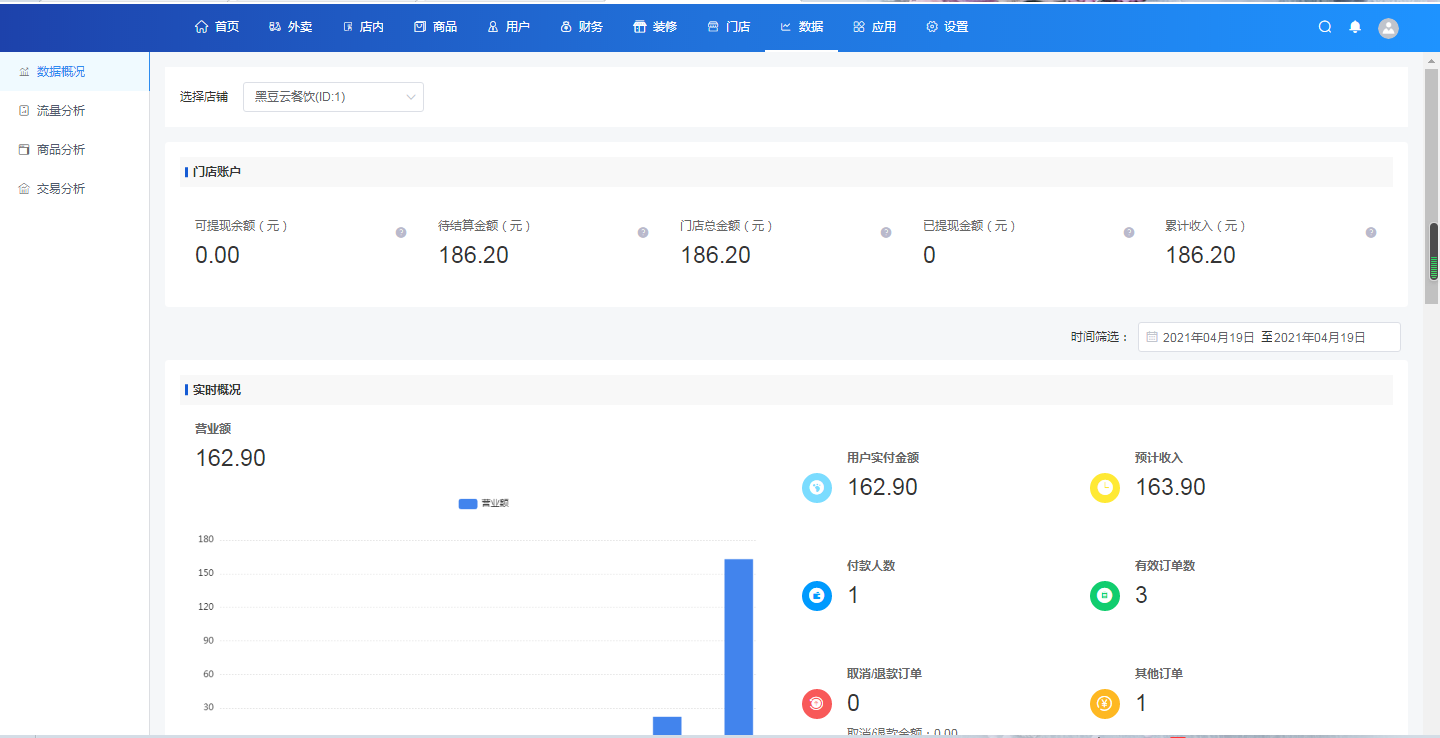Click the red 取消/退款订单 icon
Screen dimensions: 1440x738
817,703
